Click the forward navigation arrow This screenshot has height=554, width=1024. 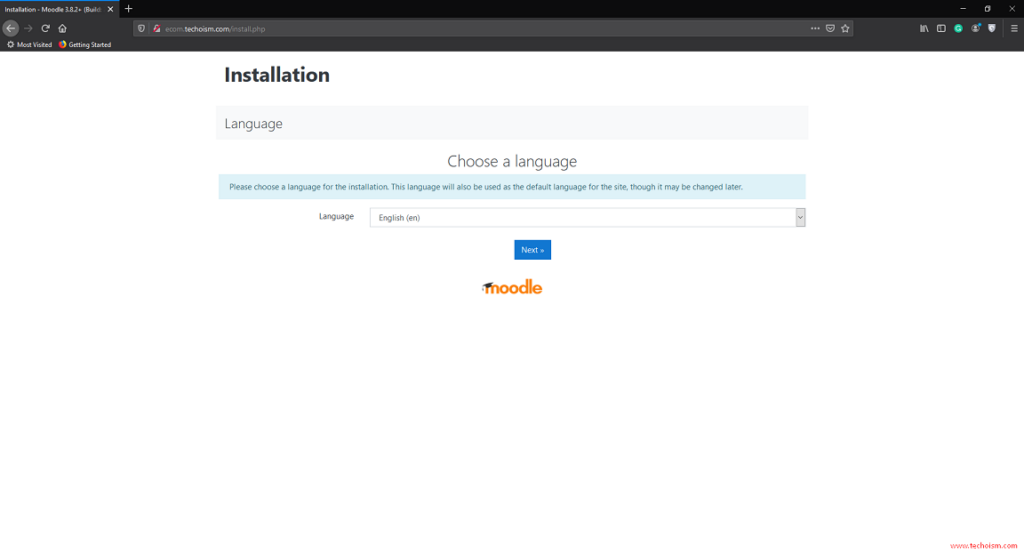pyautogui.click(x=28, y=28)
